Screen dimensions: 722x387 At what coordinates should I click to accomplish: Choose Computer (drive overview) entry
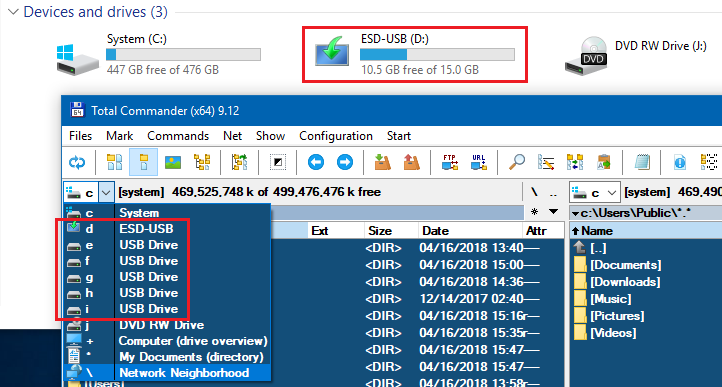(x=167, y=341)
